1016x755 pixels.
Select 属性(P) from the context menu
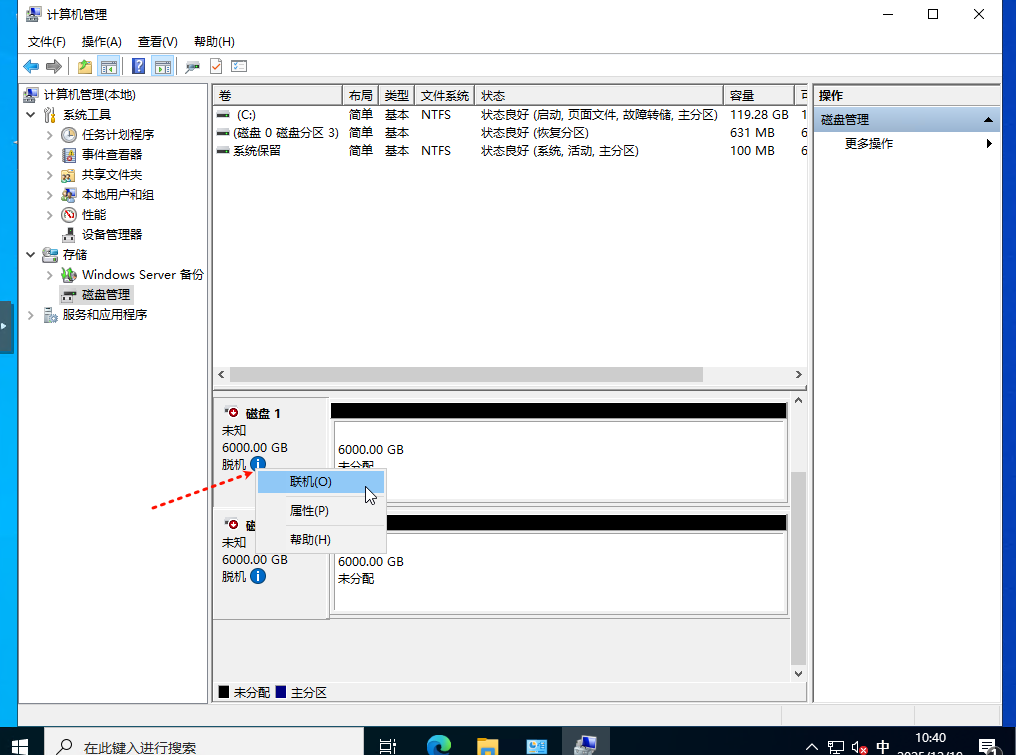click(309, 511)
